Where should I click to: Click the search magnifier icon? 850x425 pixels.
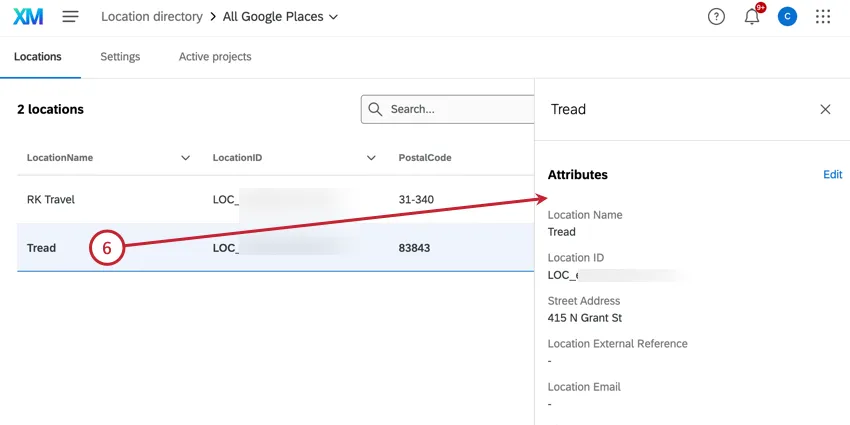(x=375, y=109)
